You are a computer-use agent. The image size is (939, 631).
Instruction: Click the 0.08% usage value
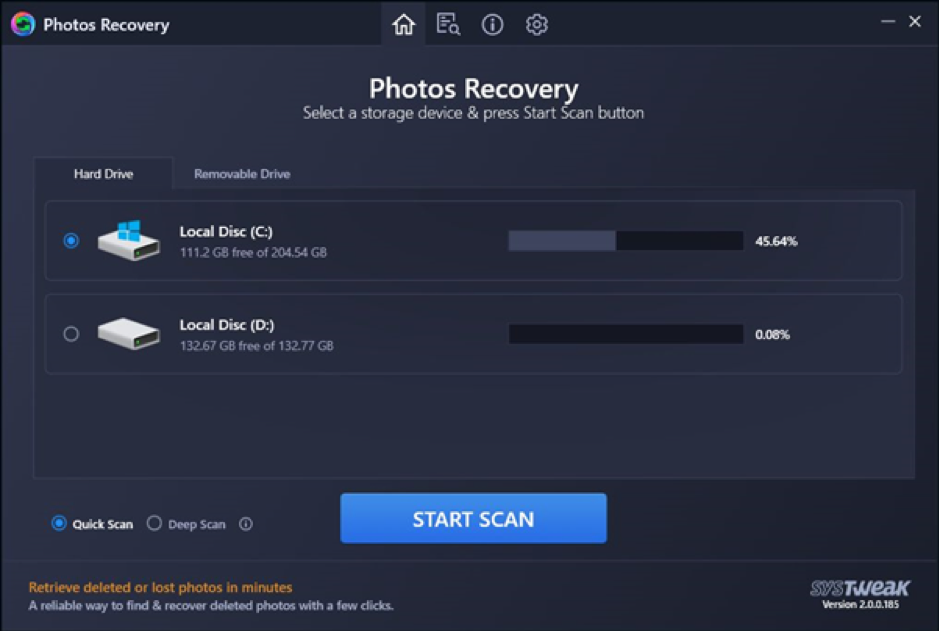(x=772, y=335)
